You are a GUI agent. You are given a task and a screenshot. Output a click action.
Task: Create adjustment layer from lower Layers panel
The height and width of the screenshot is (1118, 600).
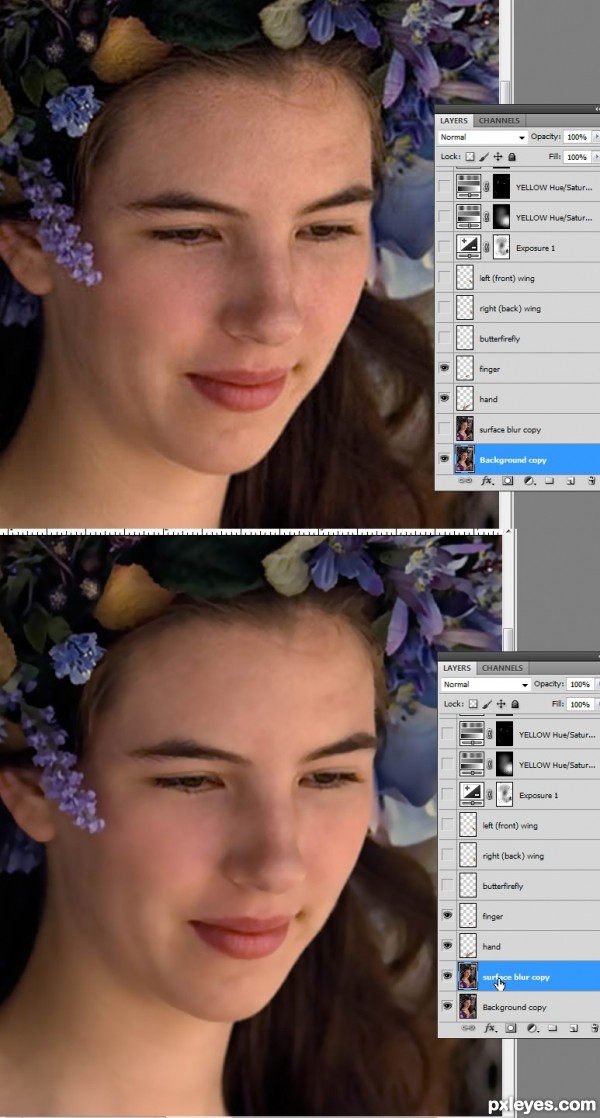532,1028
